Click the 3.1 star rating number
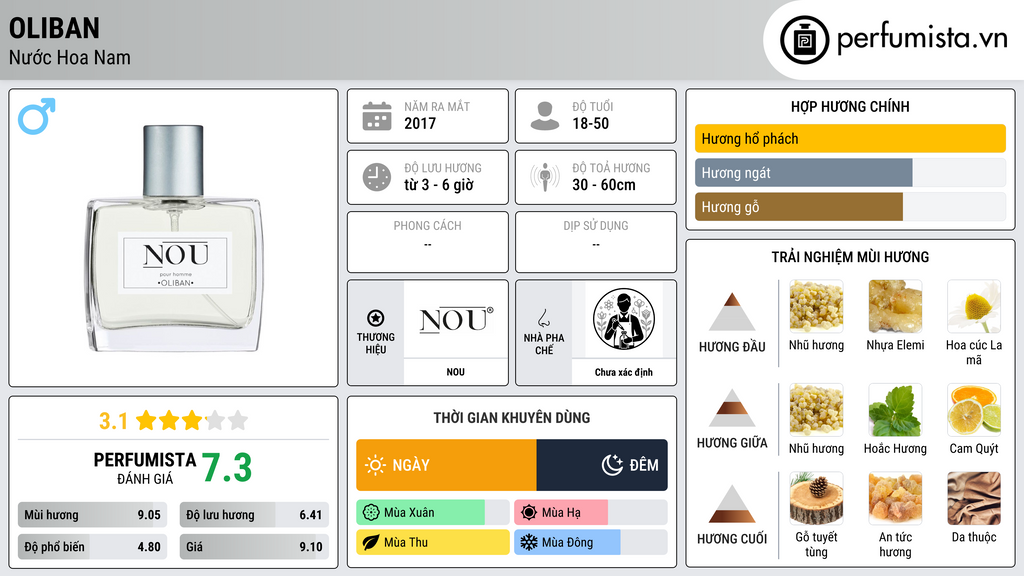This screenshot has height=576, width=1024. pos(113,421)
